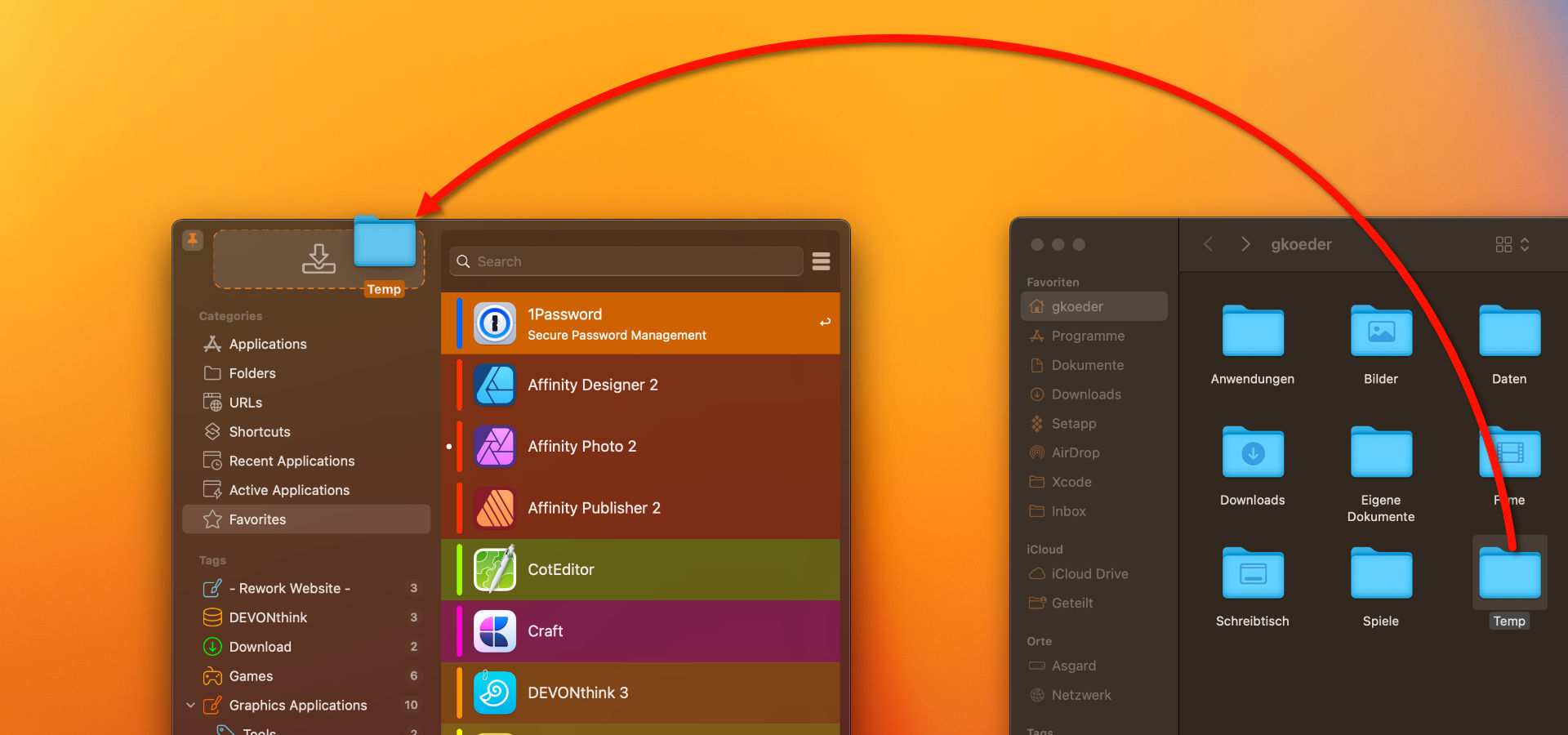Click the DEVONthink 3 app icon
This screenshot has height=735, width=1568.
pyautogui.click(x=495, y=693)
